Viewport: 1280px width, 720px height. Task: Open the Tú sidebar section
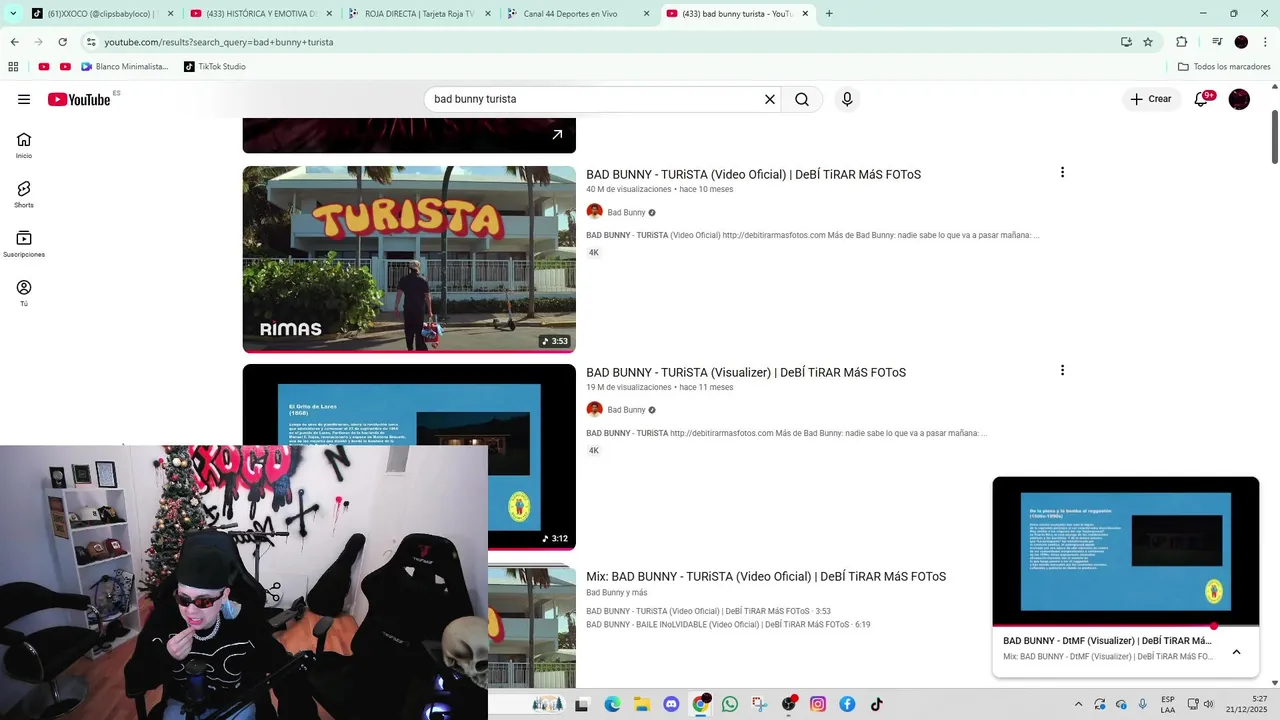[x=24, y=293]
